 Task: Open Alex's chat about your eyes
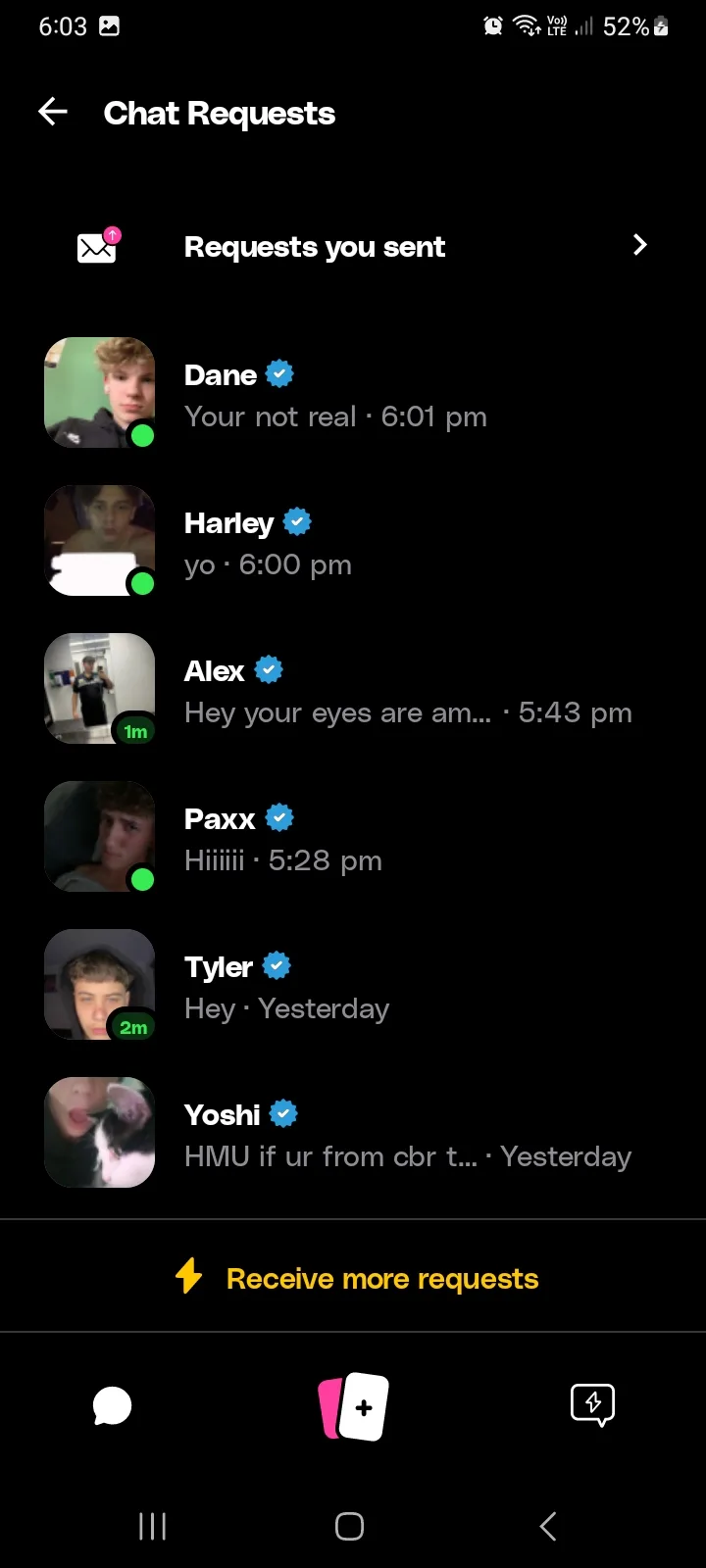353,690
